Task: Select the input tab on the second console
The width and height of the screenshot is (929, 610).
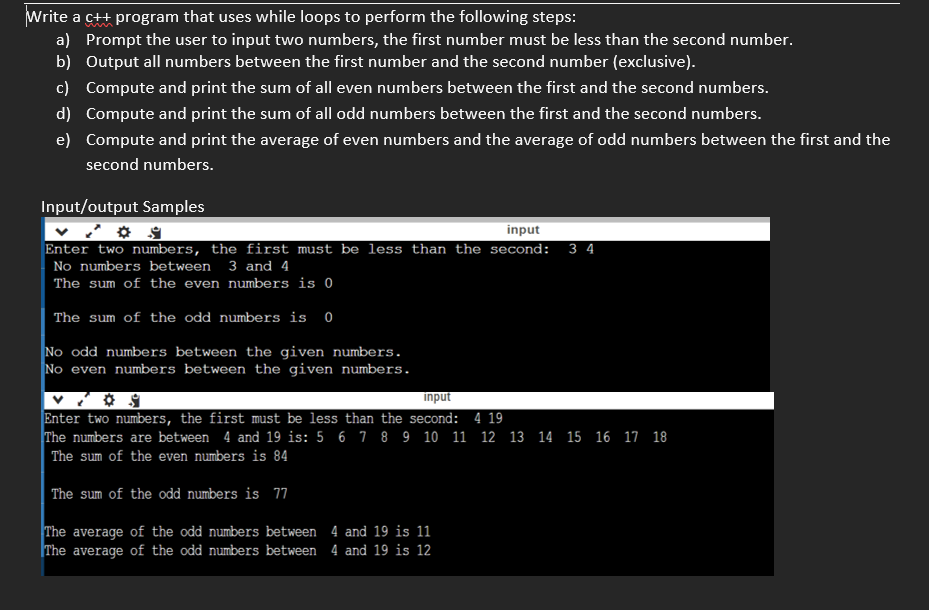Action: [437, 398]
